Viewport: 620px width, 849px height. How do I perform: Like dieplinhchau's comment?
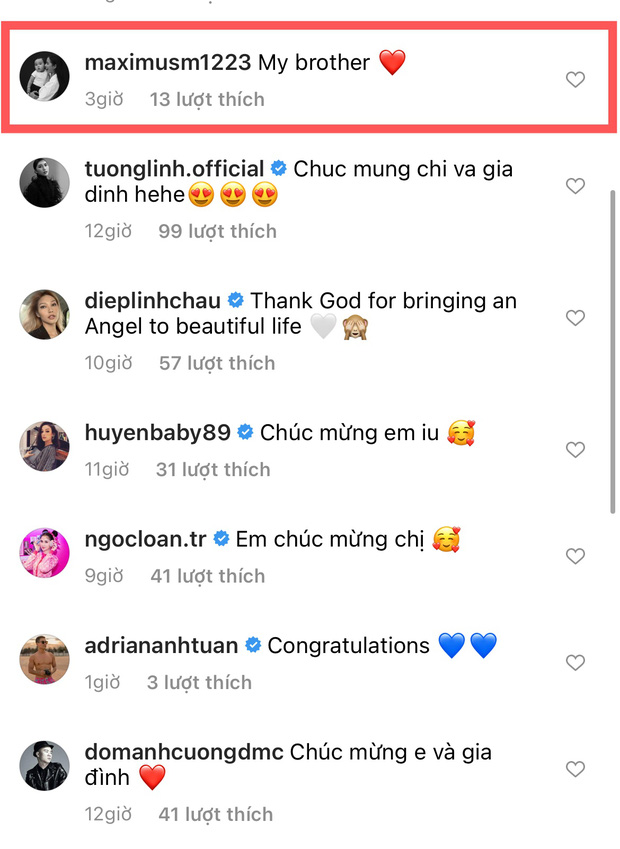click(576, 318)
